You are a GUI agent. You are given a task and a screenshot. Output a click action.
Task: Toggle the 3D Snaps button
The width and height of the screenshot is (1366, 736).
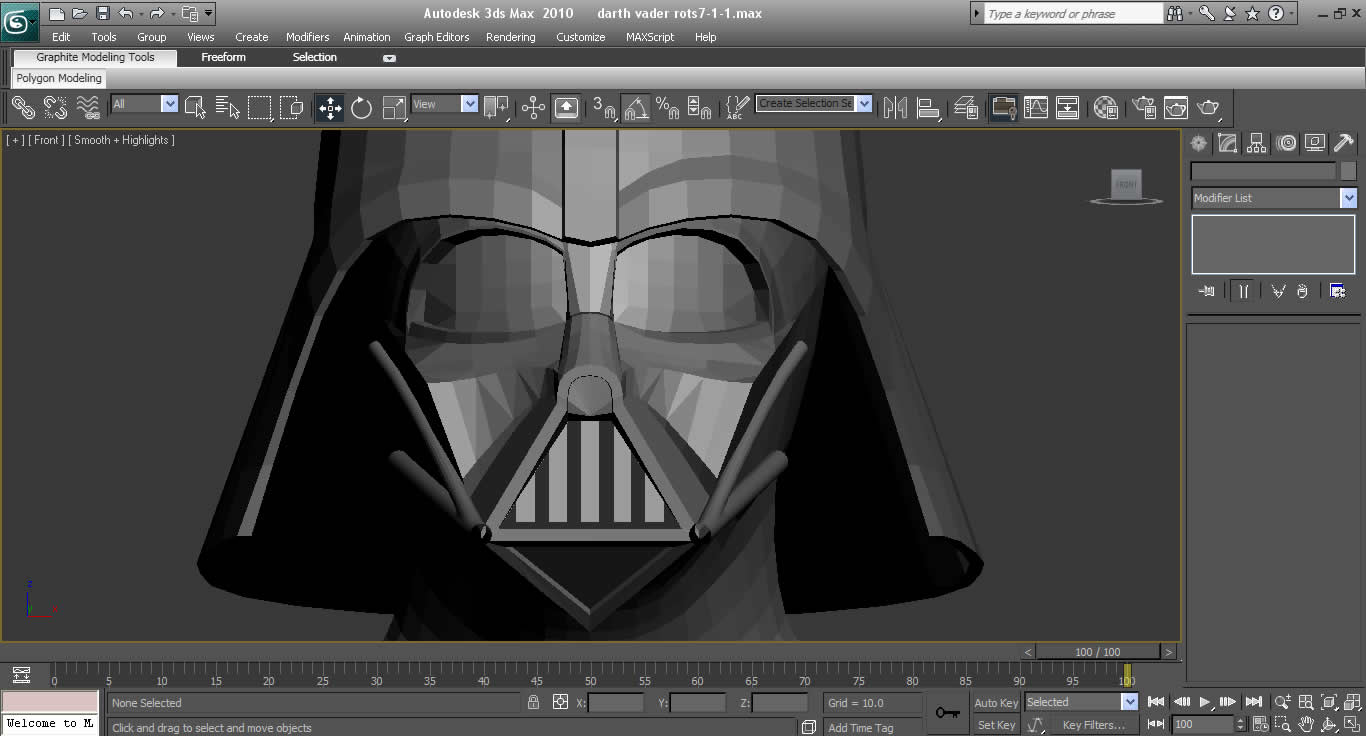point(604,107)
